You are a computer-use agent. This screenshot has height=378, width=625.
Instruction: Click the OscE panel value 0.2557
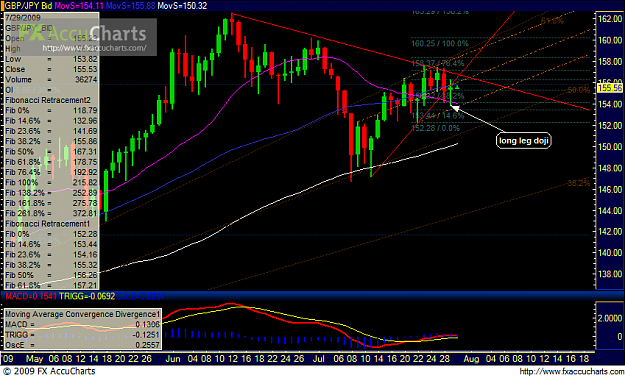point(147,345)
